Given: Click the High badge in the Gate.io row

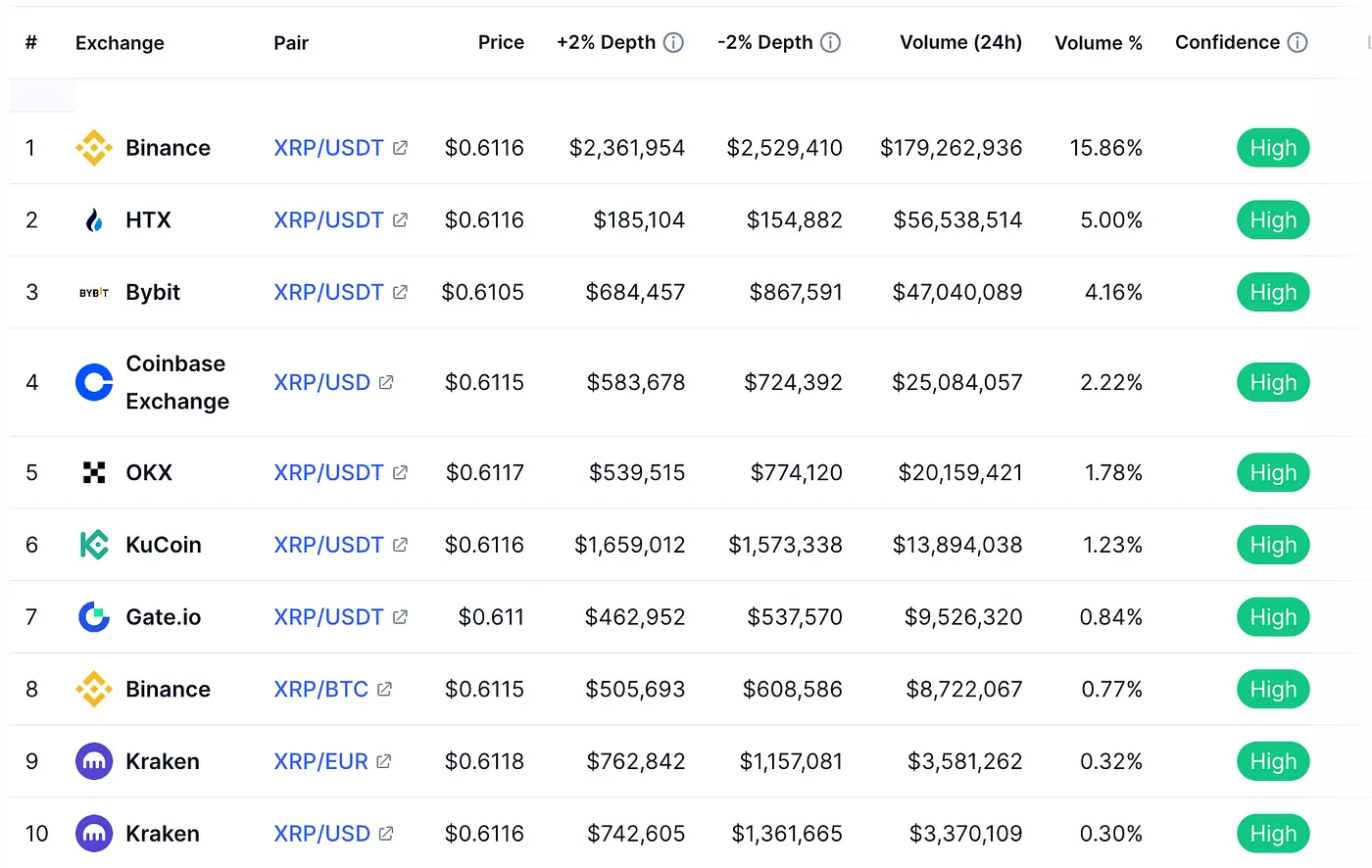Looking at the screenshot, I should 1273,616.
